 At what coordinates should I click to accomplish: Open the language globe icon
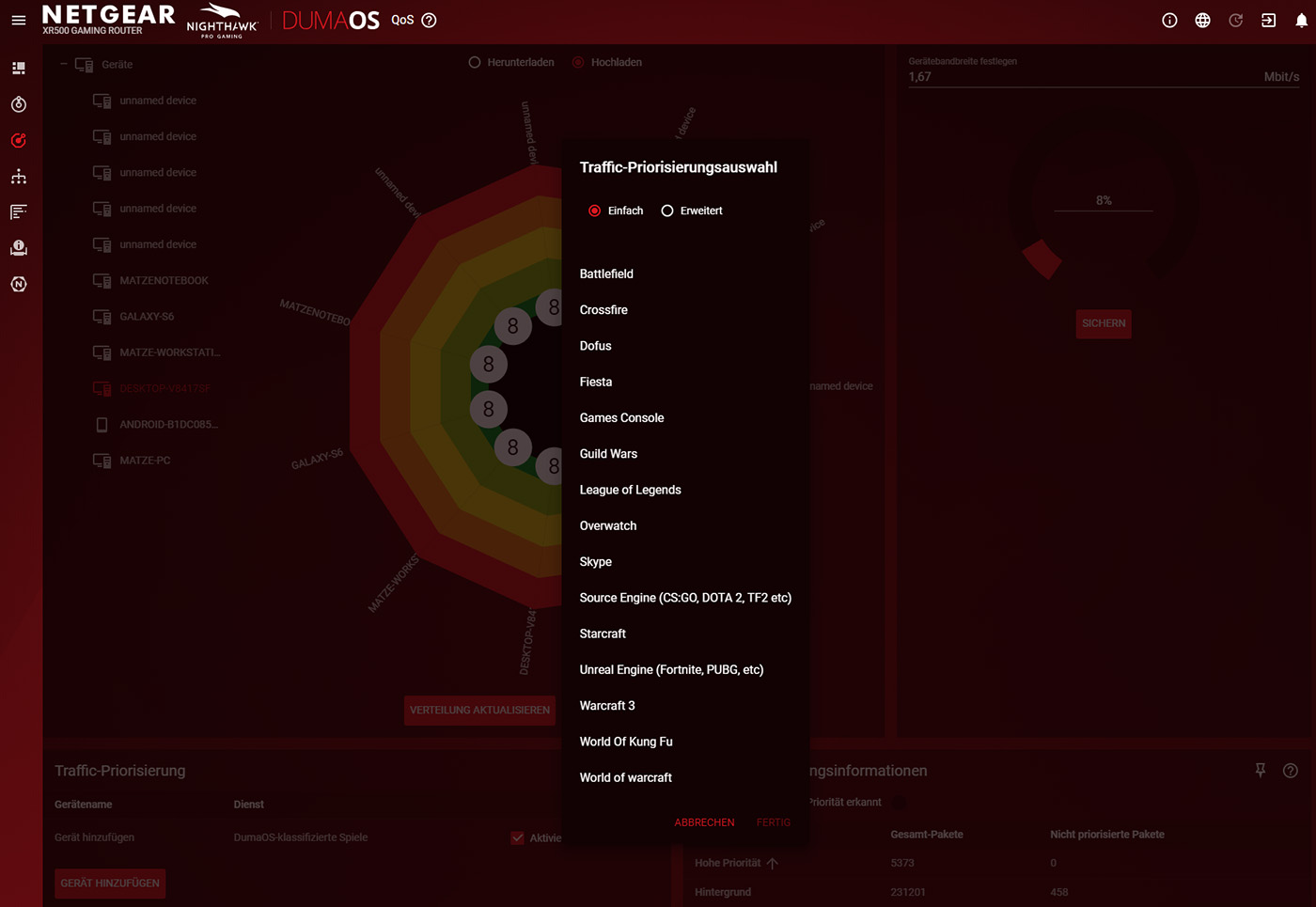[x=1202, y=21]
